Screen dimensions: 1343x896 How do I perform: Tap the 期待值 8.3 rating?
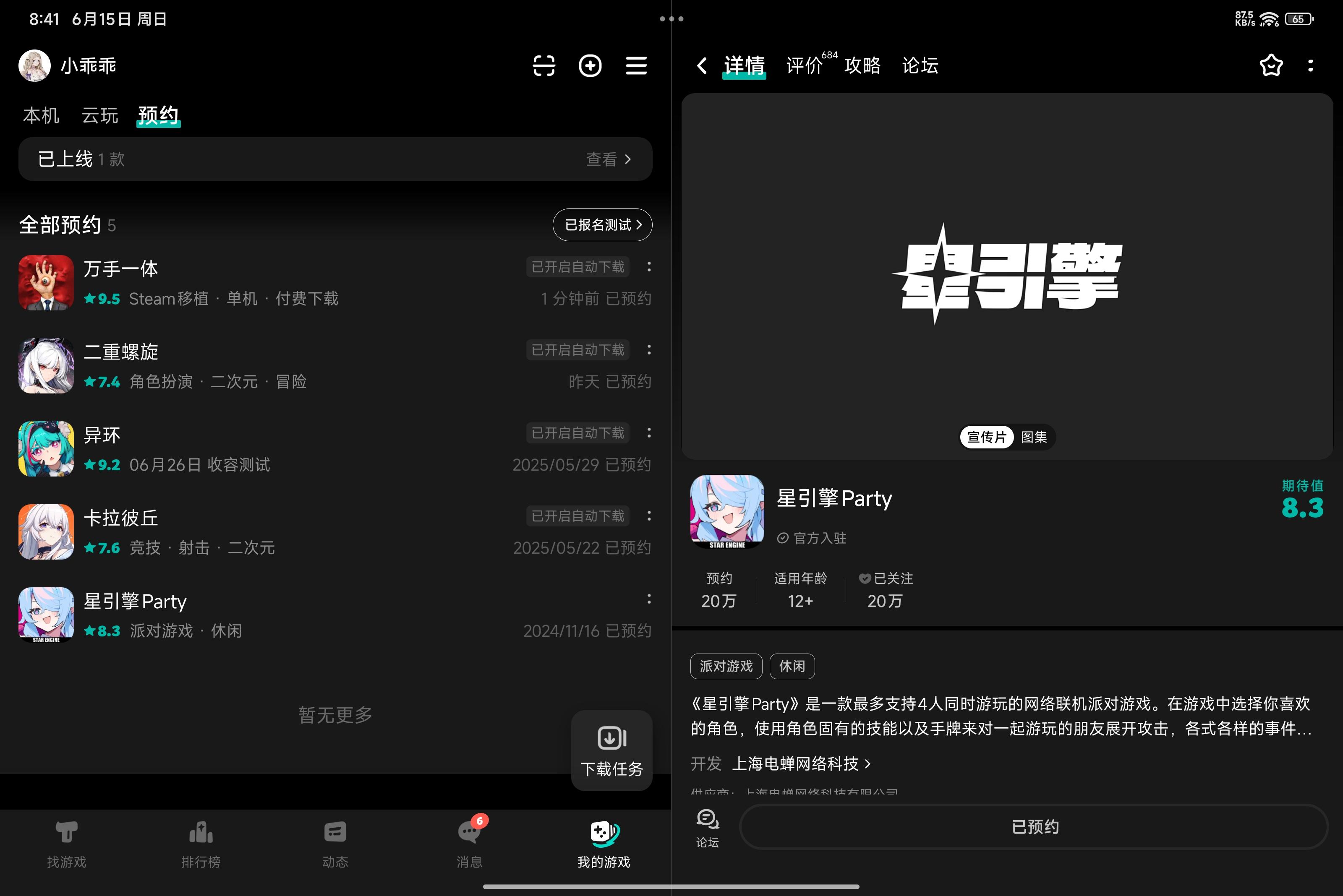tap(1302, 500)
